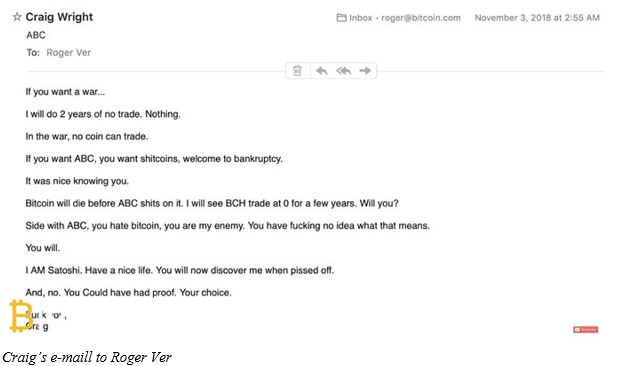
Task: Click the "It was nice knowing you" line
Action: [77, 181]
